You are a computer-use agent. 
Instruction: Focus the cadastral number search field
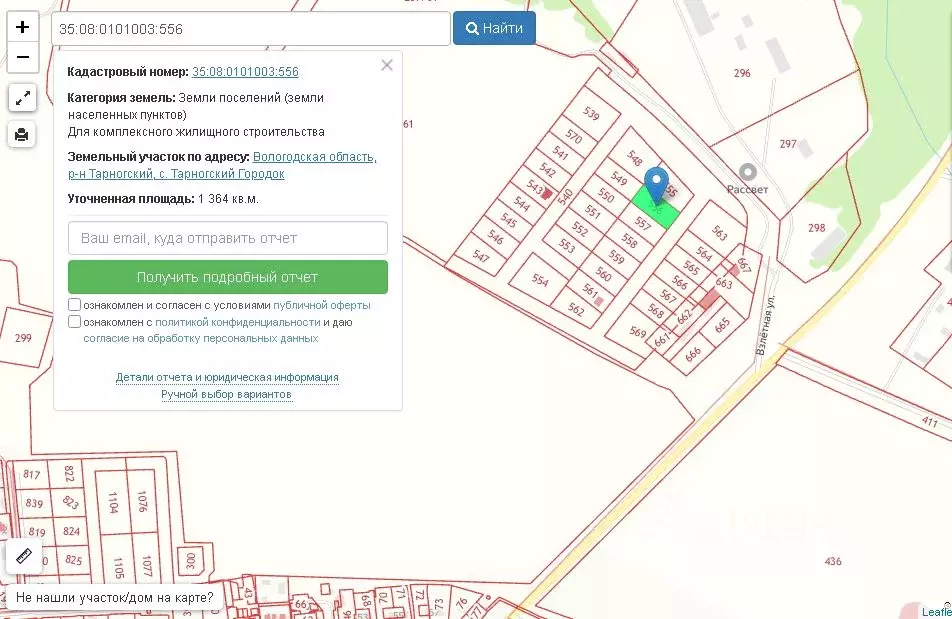pyautogui.click(x=251, y=29)
